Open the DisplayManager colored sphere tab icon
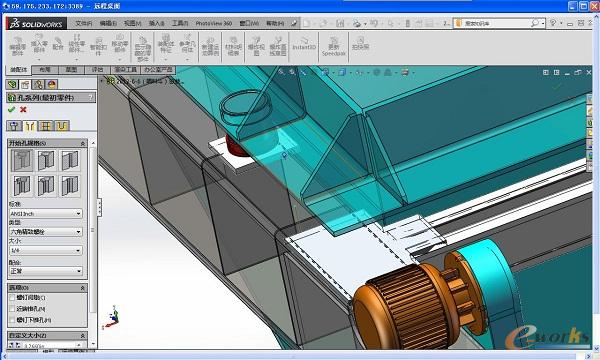Screen dimensions: 600x360 [52, 85]
